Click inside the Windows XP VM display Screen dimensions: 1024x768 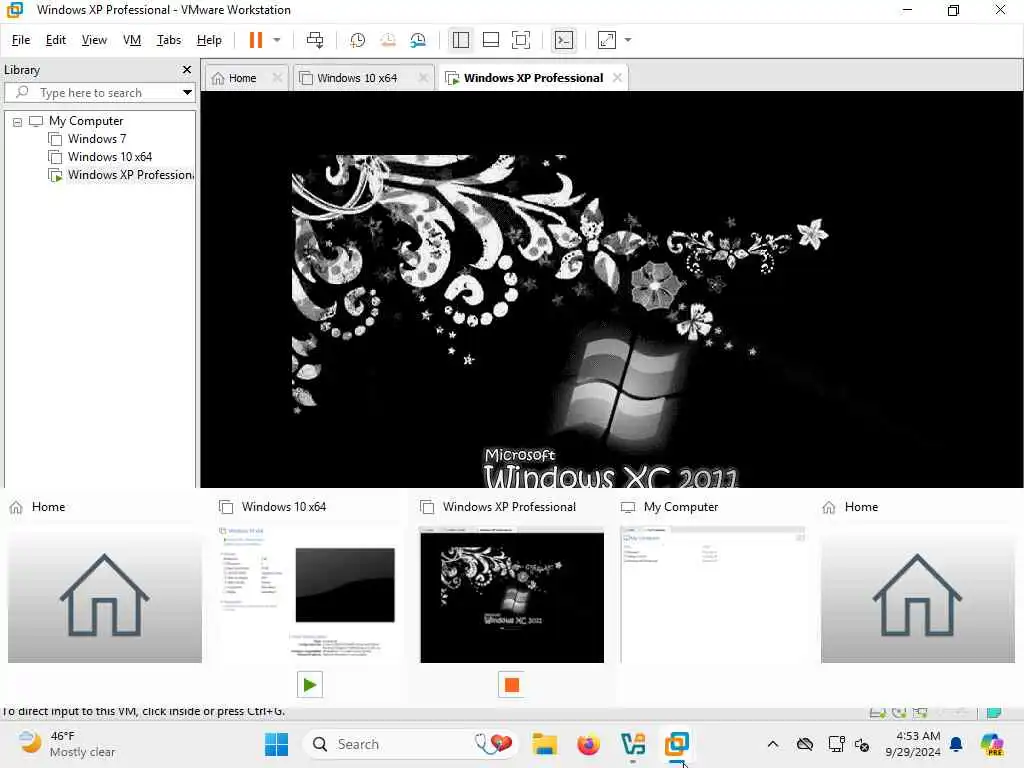coord(611,289)
